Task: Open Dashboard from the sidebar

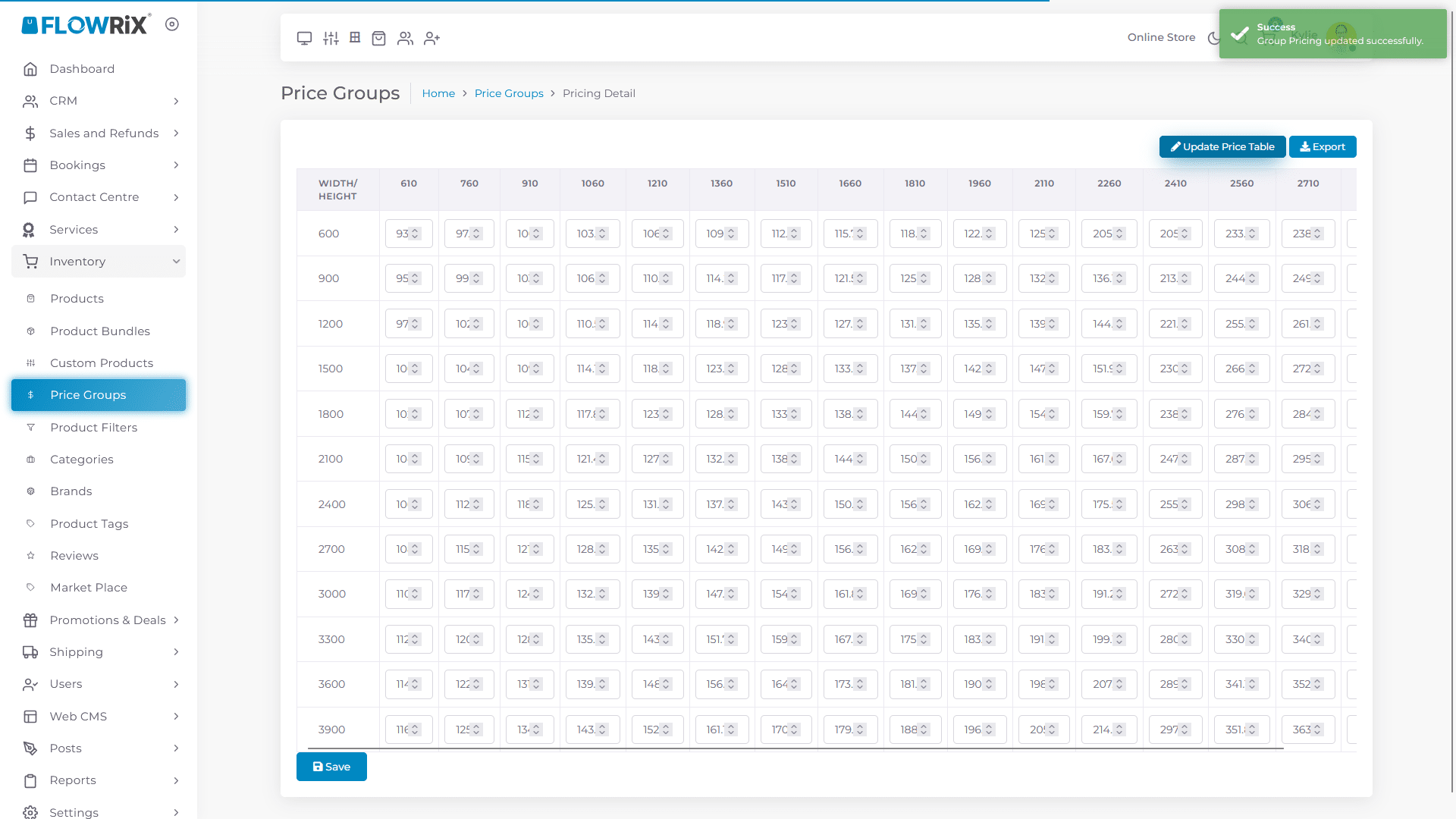Action: [x=82, y=69]
